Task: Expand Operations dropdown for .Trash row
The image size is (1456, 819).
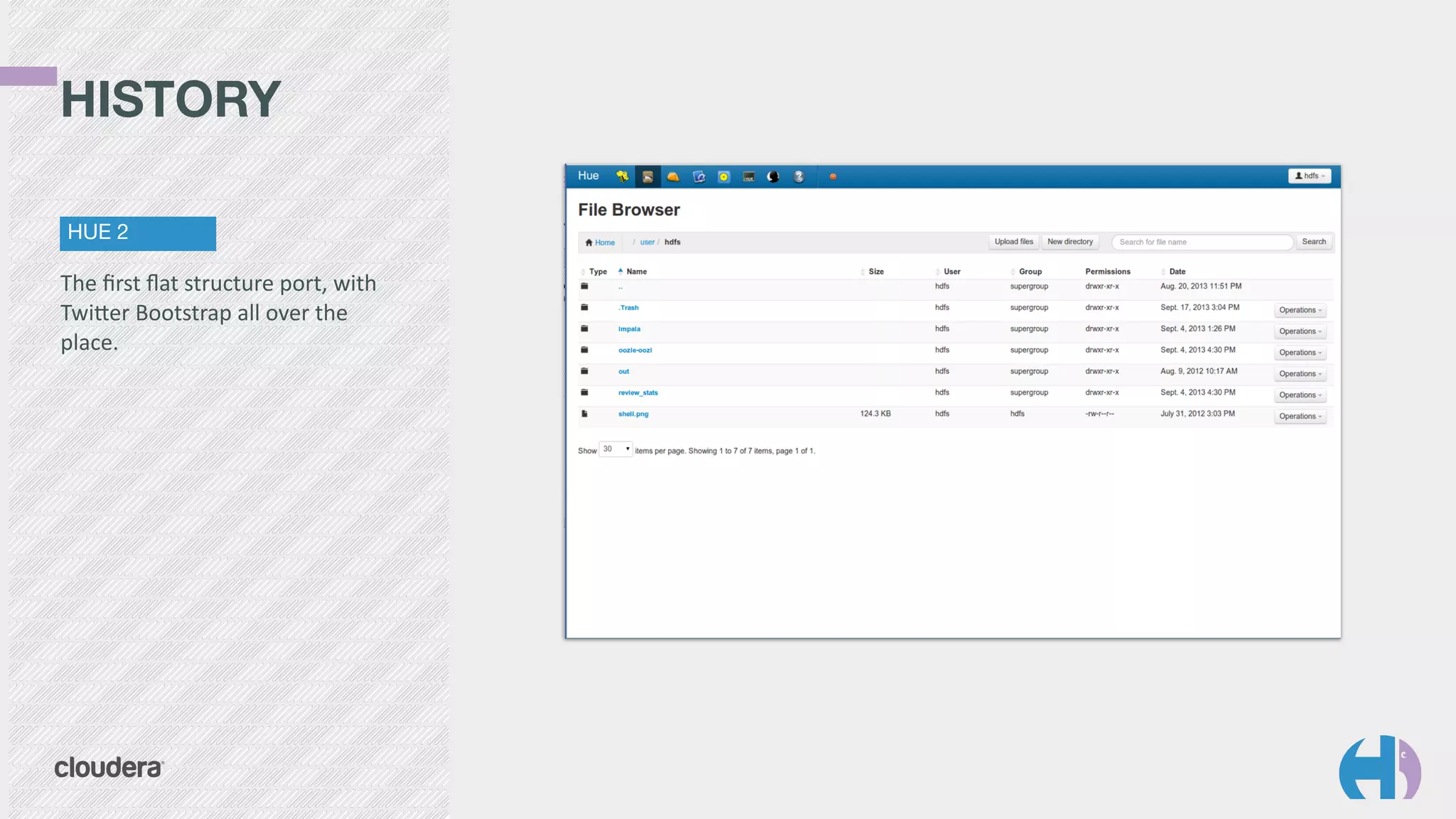Action: 1300,310
